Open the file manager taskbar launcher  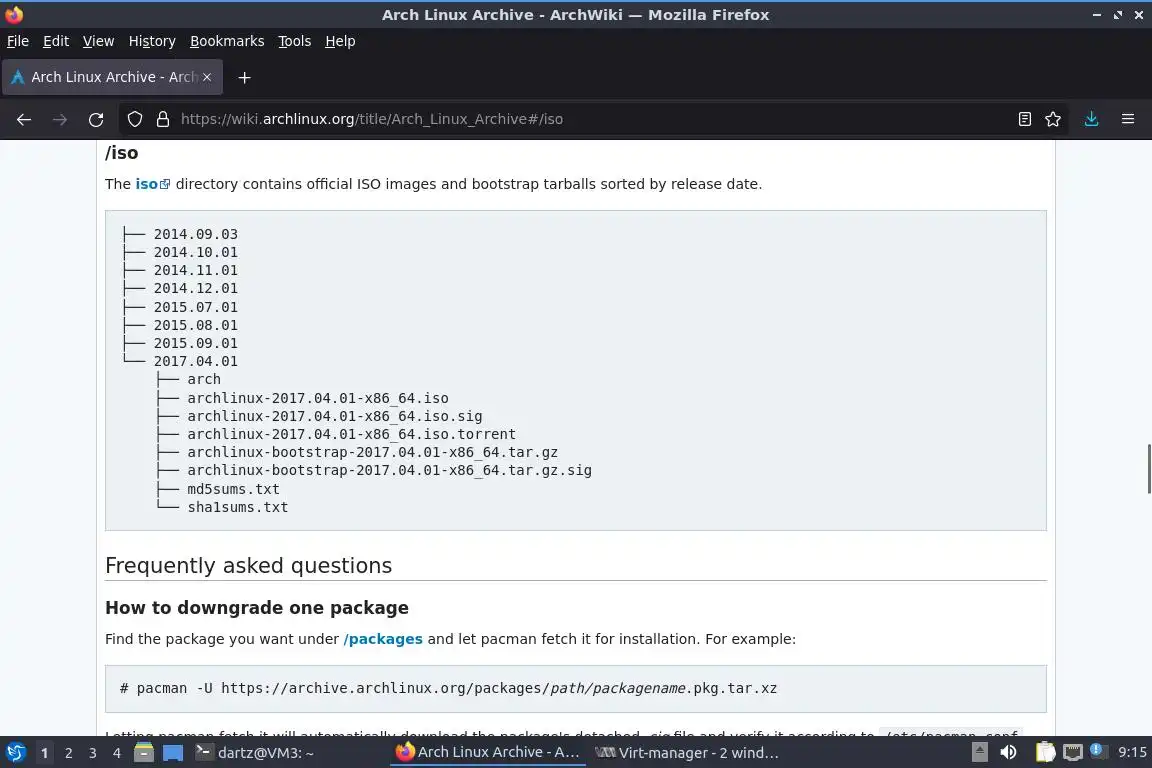click(144, 753)
